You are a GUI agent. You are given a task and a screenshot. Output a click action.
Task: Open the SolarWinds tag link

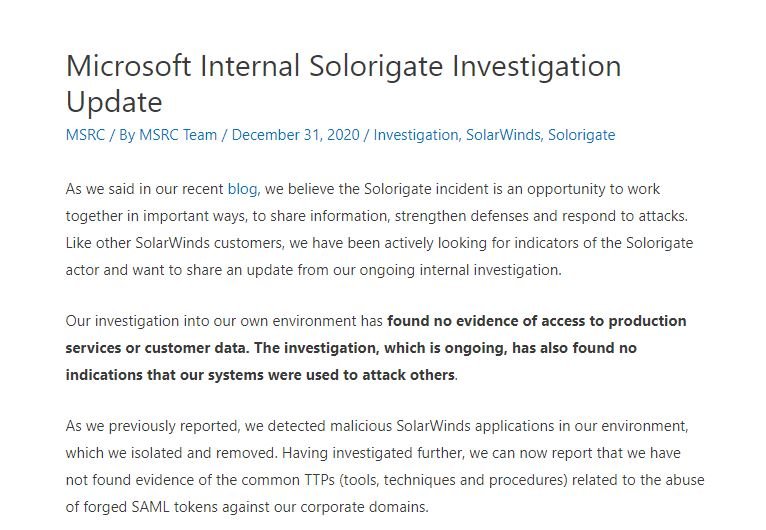(503, 135)
